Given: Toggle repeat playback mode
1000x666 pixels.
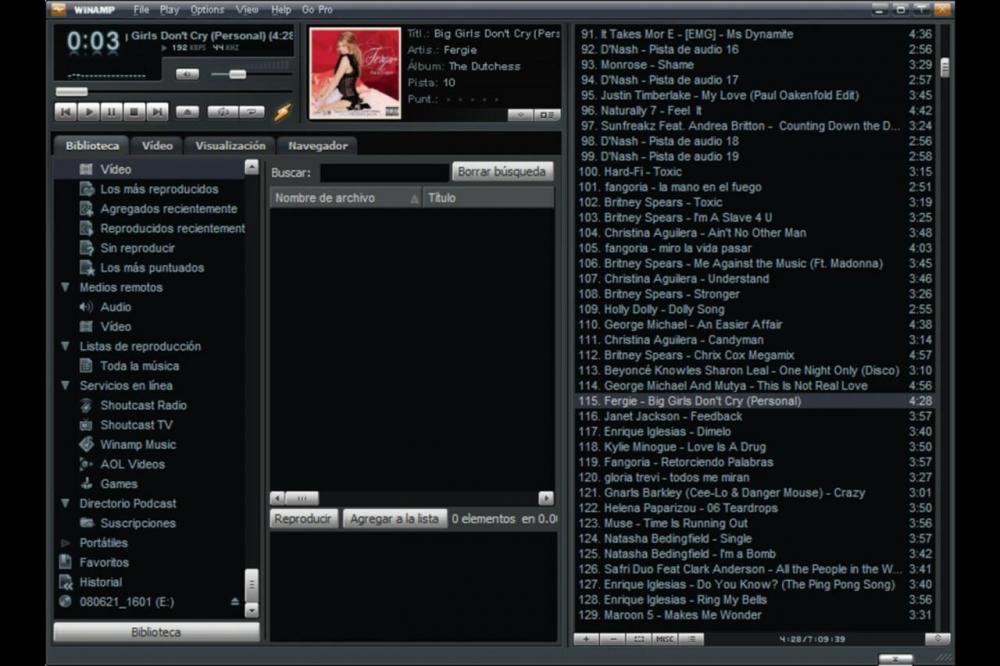Looking at the screenshot, I should pyautogui.click(x=251, y=112).
